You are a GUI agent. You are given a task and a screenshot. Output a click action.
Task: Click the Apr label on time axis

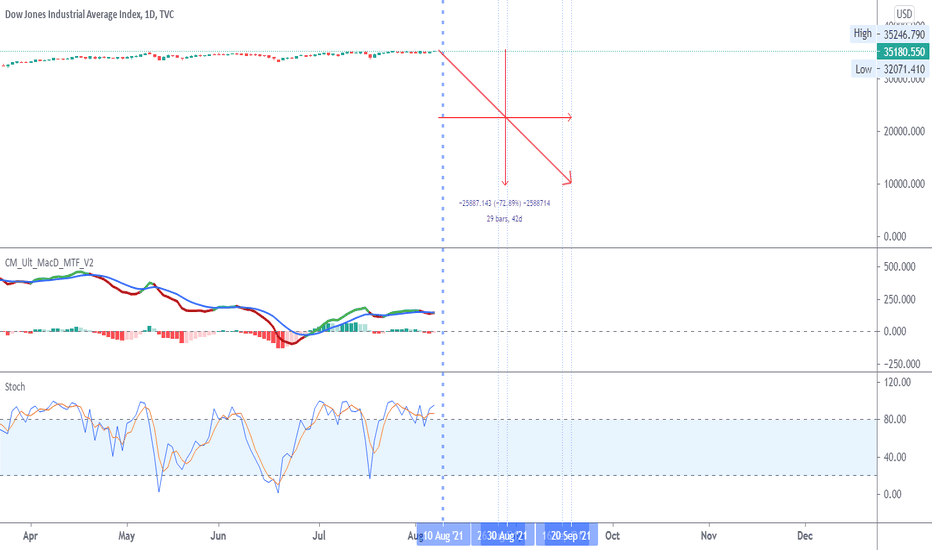[x=30, y=536]
